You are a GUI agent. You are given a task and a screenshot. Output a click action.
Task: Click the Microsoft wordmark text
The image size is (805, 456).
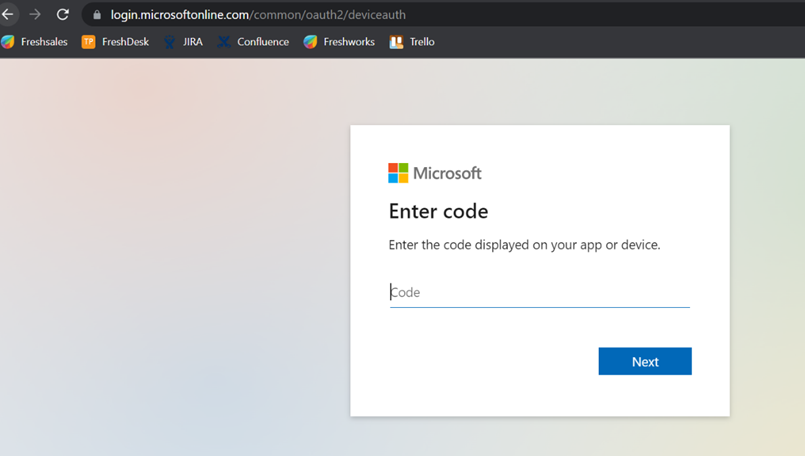tap(447, 174)
